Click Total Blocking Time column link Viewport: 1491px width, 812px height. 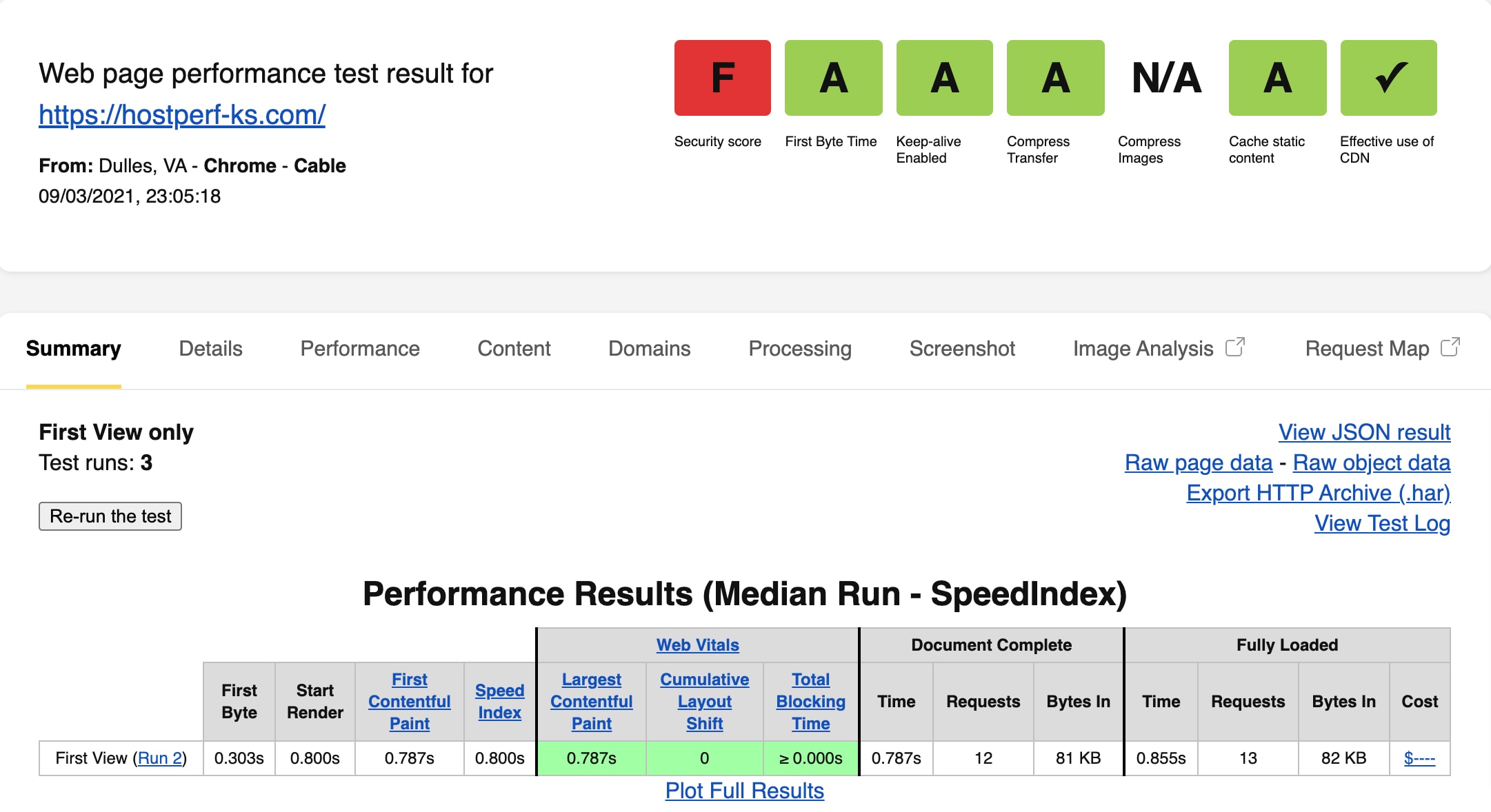pyautogui.click(x=811, y=702)
